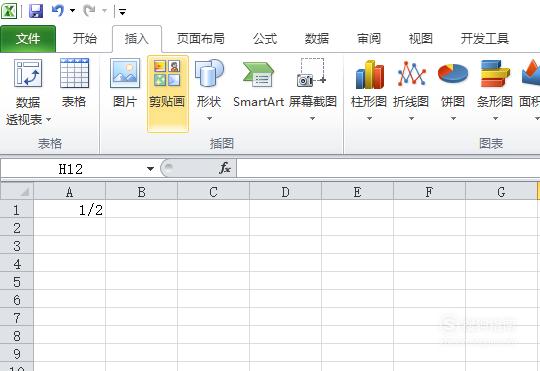Select row 6 header
Screen dimensions: 540x371
point(17,299)
